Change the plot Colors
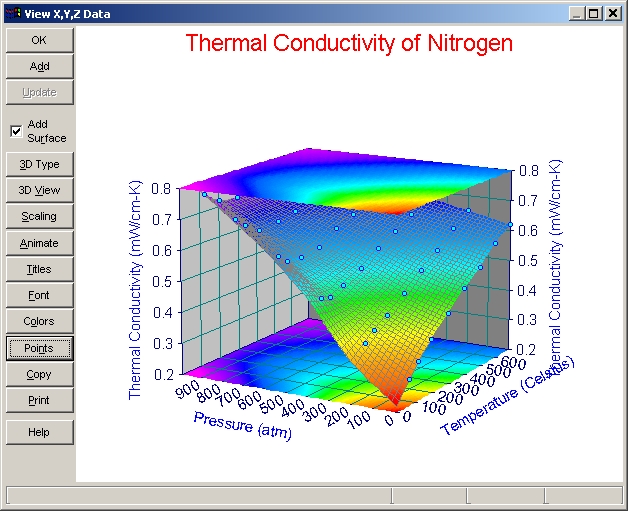628x511 pixels. point(39,321)
